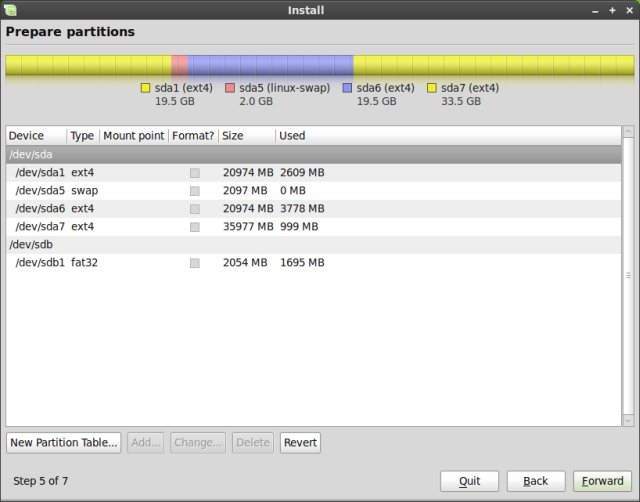Click the sda7 (ext4) legend label

(x=470, y=88)
